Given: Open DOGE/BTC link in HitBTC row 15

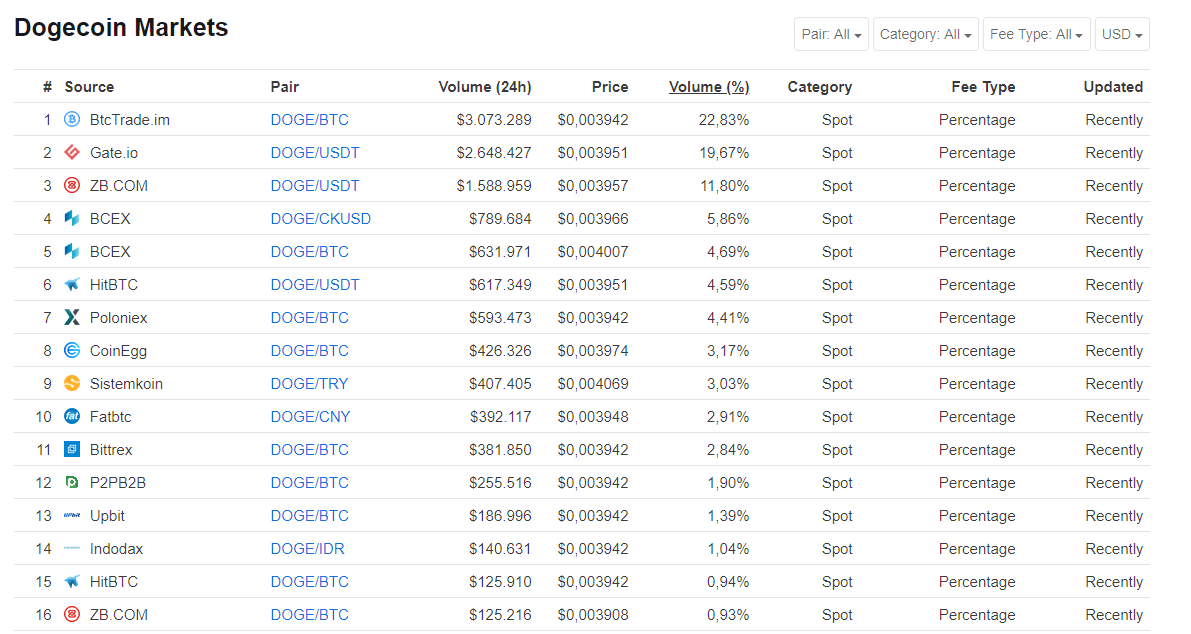Looking at the screenshot, I should pyautogui.click(x=309, y=582).
